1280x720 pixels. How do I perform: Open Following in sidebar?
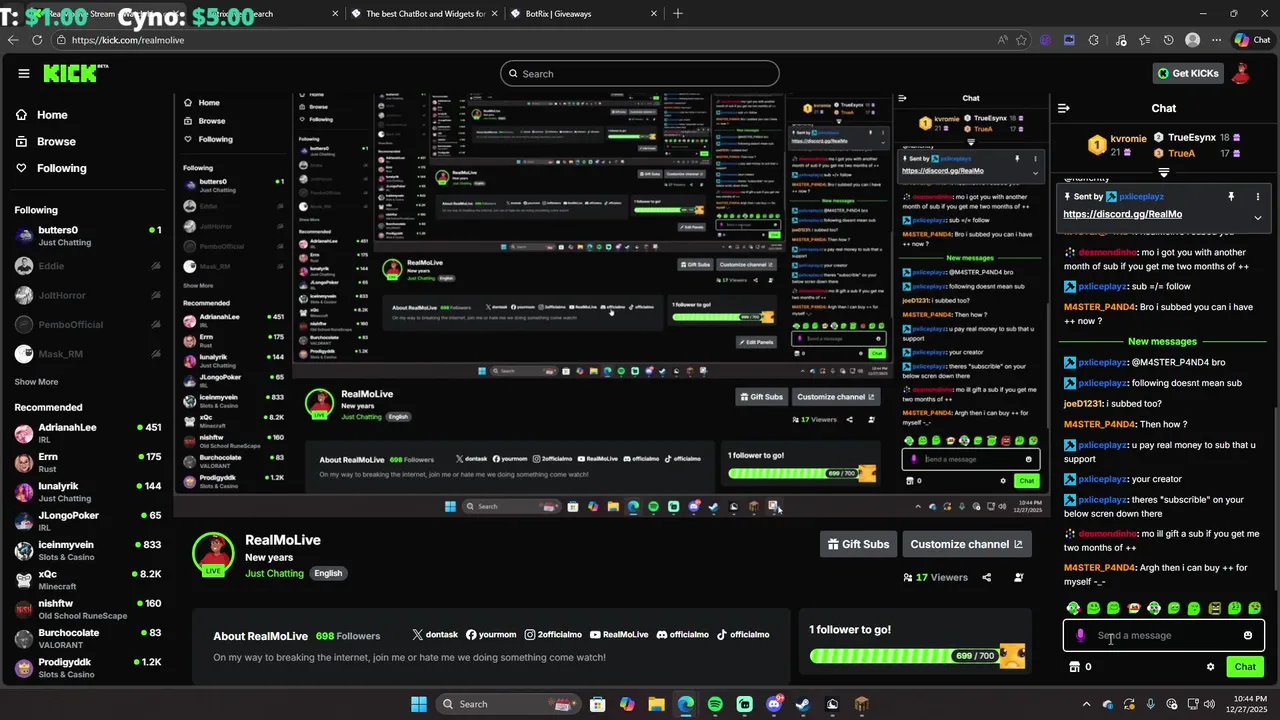click(x=51, y=168)
